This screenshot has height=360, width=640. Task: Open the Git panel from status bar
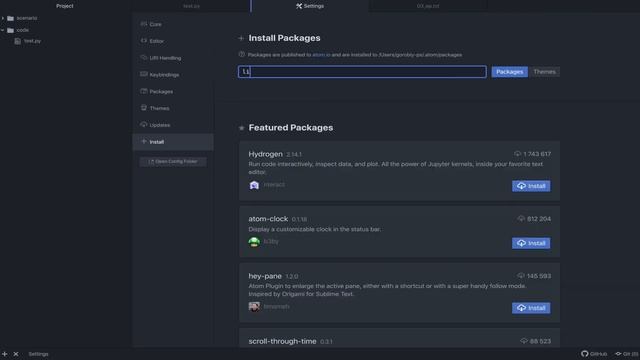tap(627, 354)
